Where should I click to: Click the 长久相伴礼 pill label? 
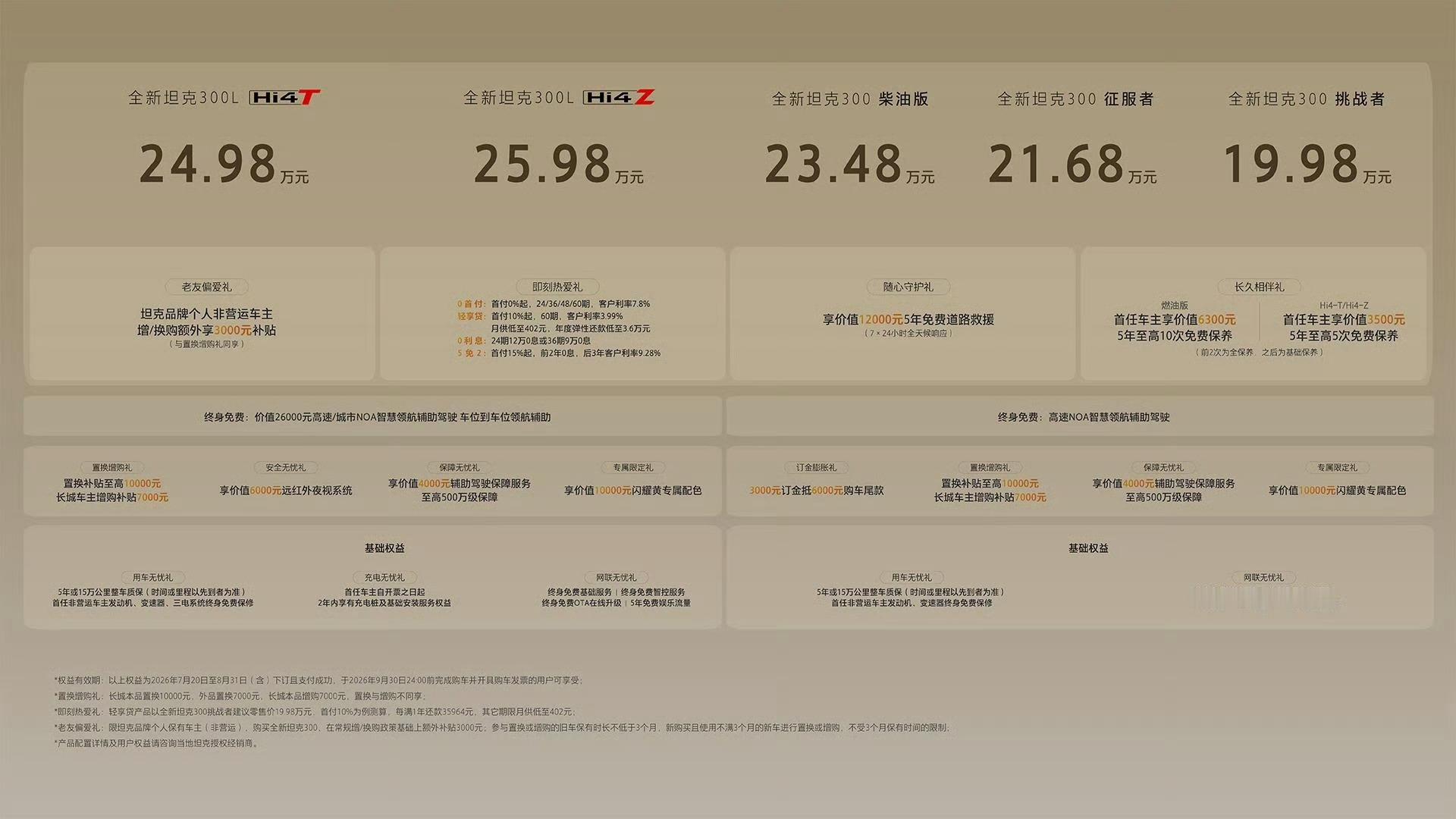click(1260, 287)
